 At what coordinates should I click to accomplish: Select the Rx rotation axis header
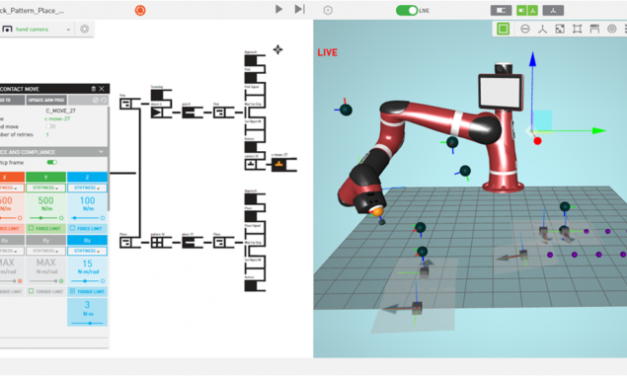(12, 240)
